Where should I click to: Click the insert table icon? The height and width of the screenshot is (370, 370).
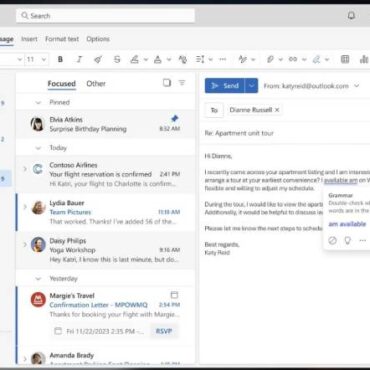[345, 59]
